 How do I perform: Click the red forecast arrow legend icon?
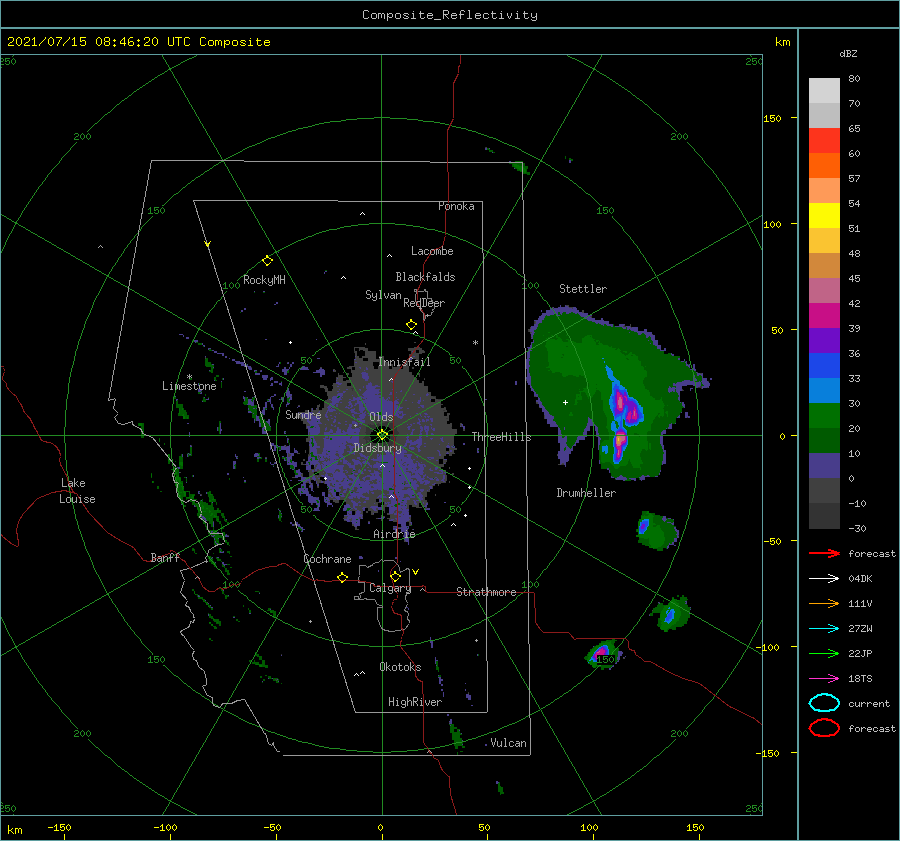824,553
